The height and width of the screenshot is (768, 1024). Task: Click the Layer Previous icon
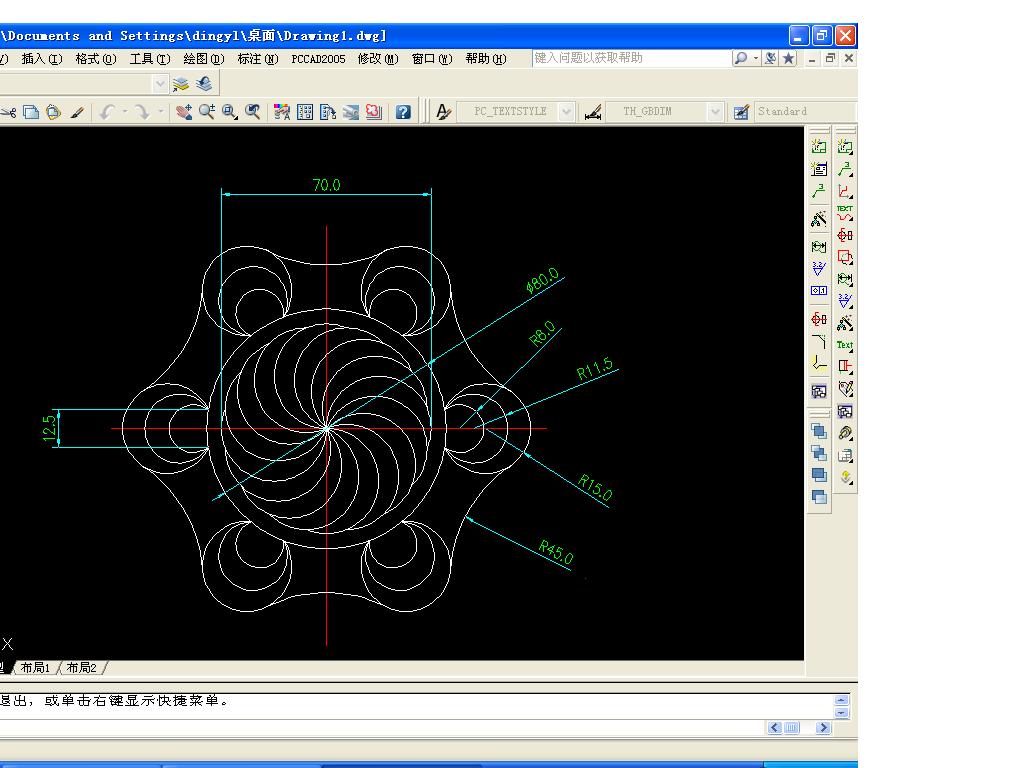(204, 84)
